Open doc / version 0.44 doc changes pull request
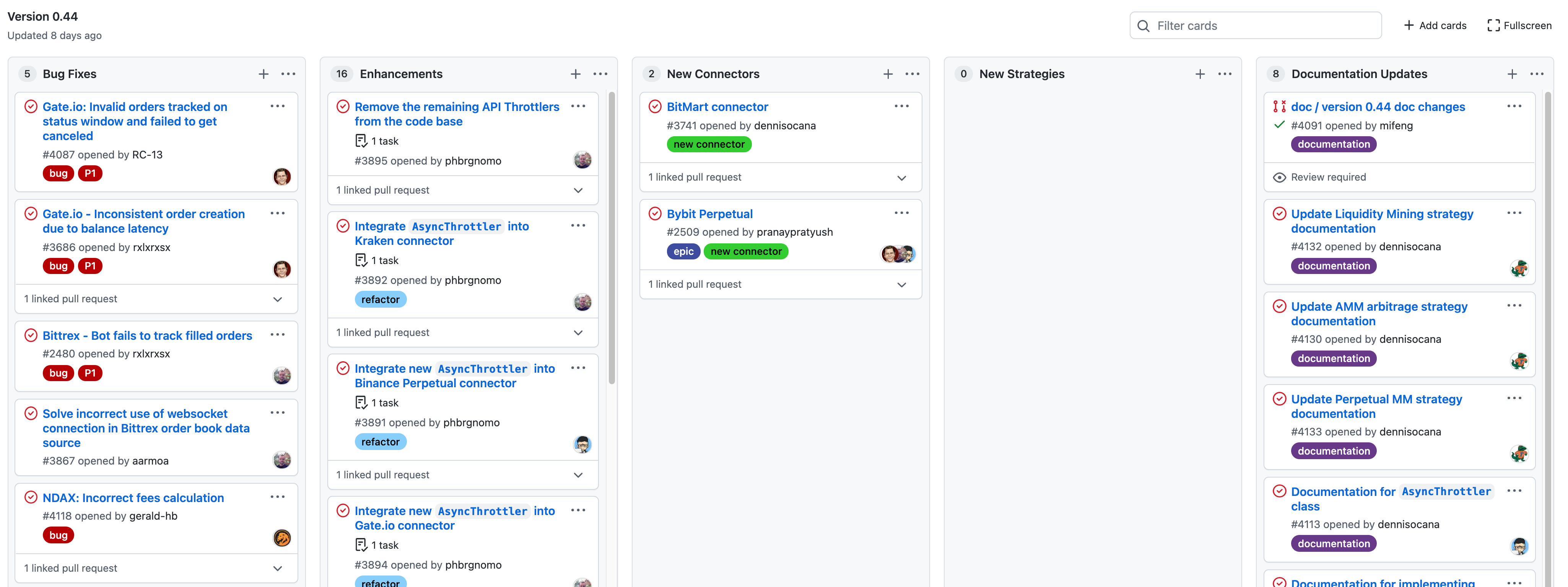 point(1378,106)
